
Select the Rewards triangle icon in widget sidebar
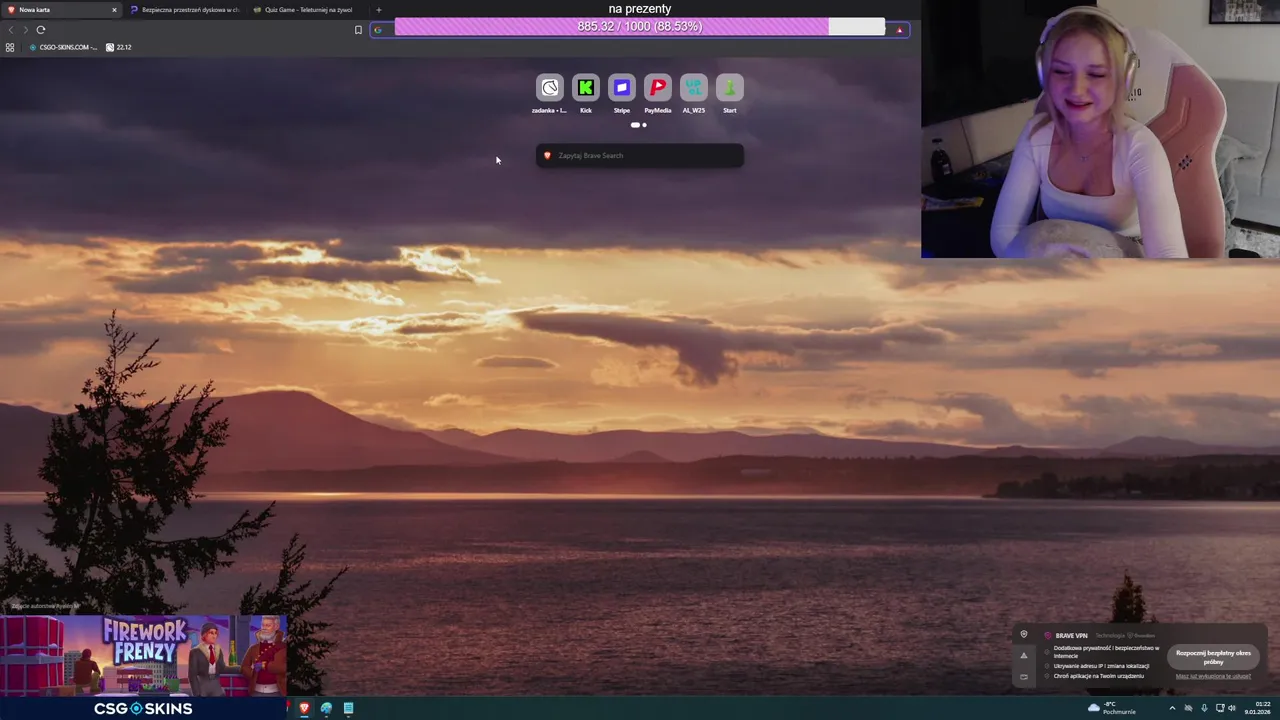pyautogui.click(x=1023, y=656)
